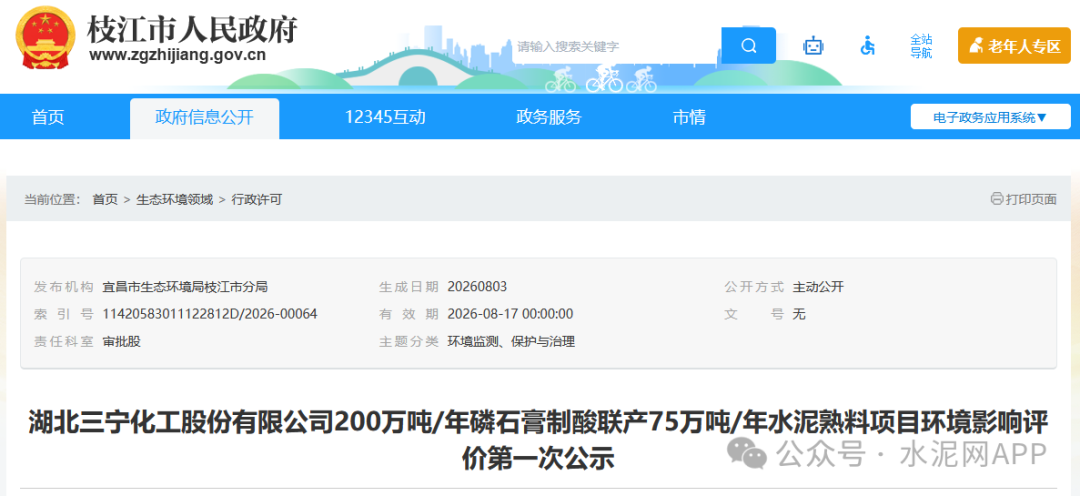Open the 市情 tab

[x=689, y=117]
